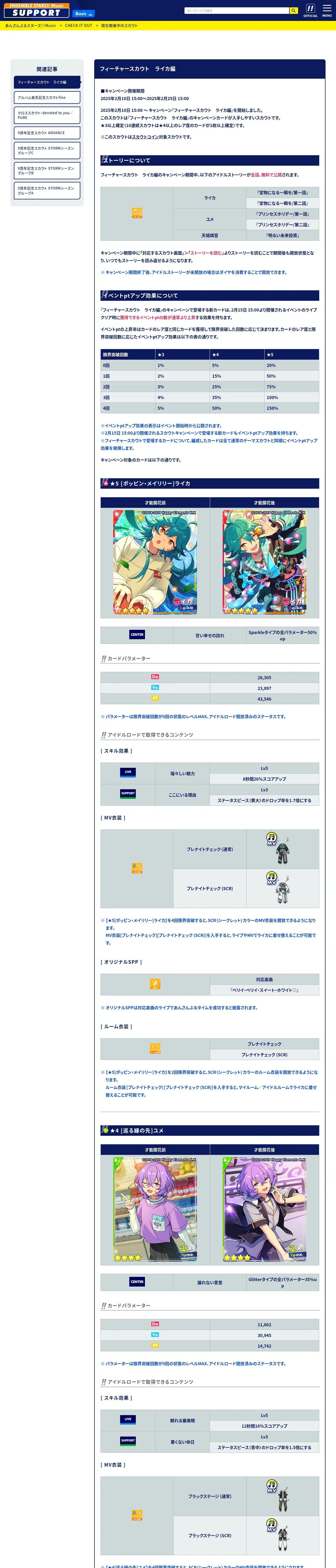Image resolution: width=336 pixels, height=1568 pixels.
Task: Click the 天城燐音 cell in the story table
Action: pos(210,235)
